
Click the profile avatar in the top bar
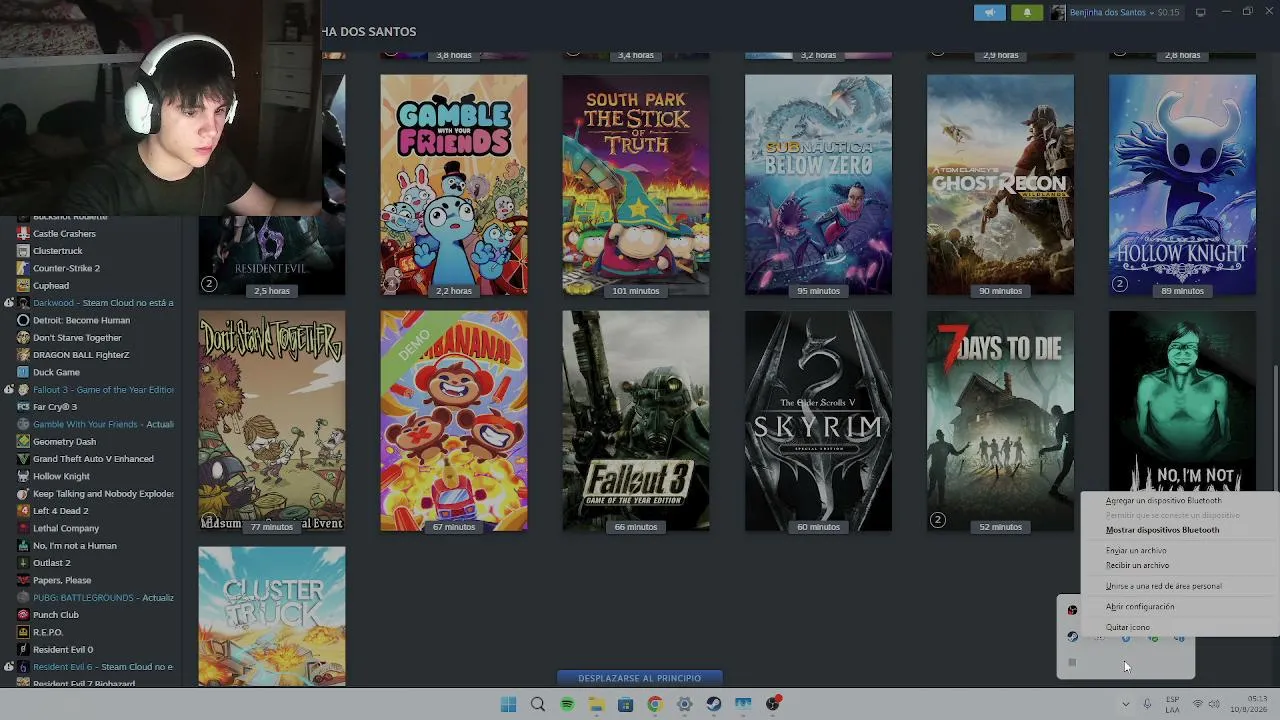tap(1058, 12)
